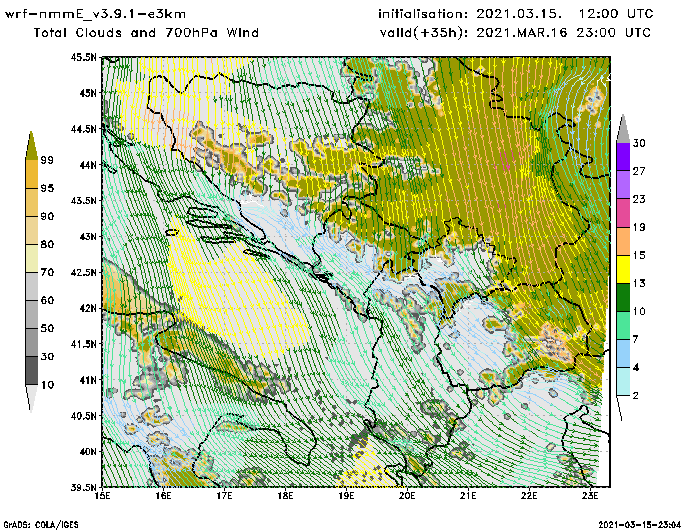Click the 39.5N latitude axis label
Viewport: 700px width, 530px height.
[83, 488]
